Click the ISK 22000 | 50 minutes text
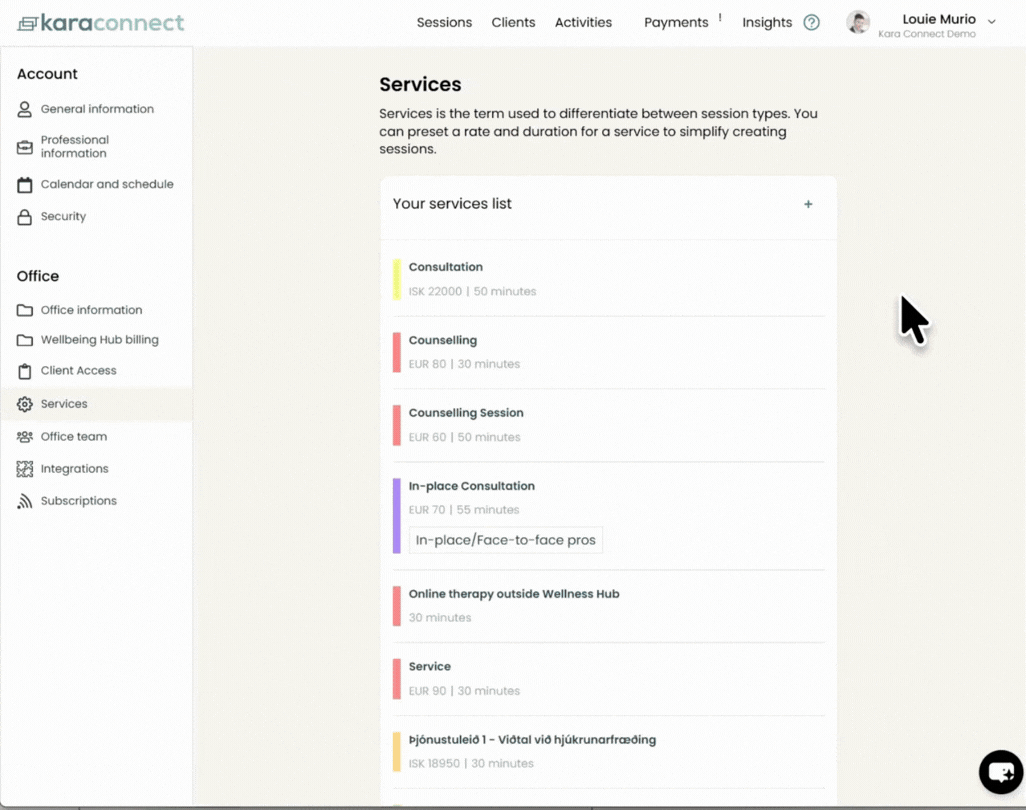This screenshot has width=1026, height=810. 472,292
